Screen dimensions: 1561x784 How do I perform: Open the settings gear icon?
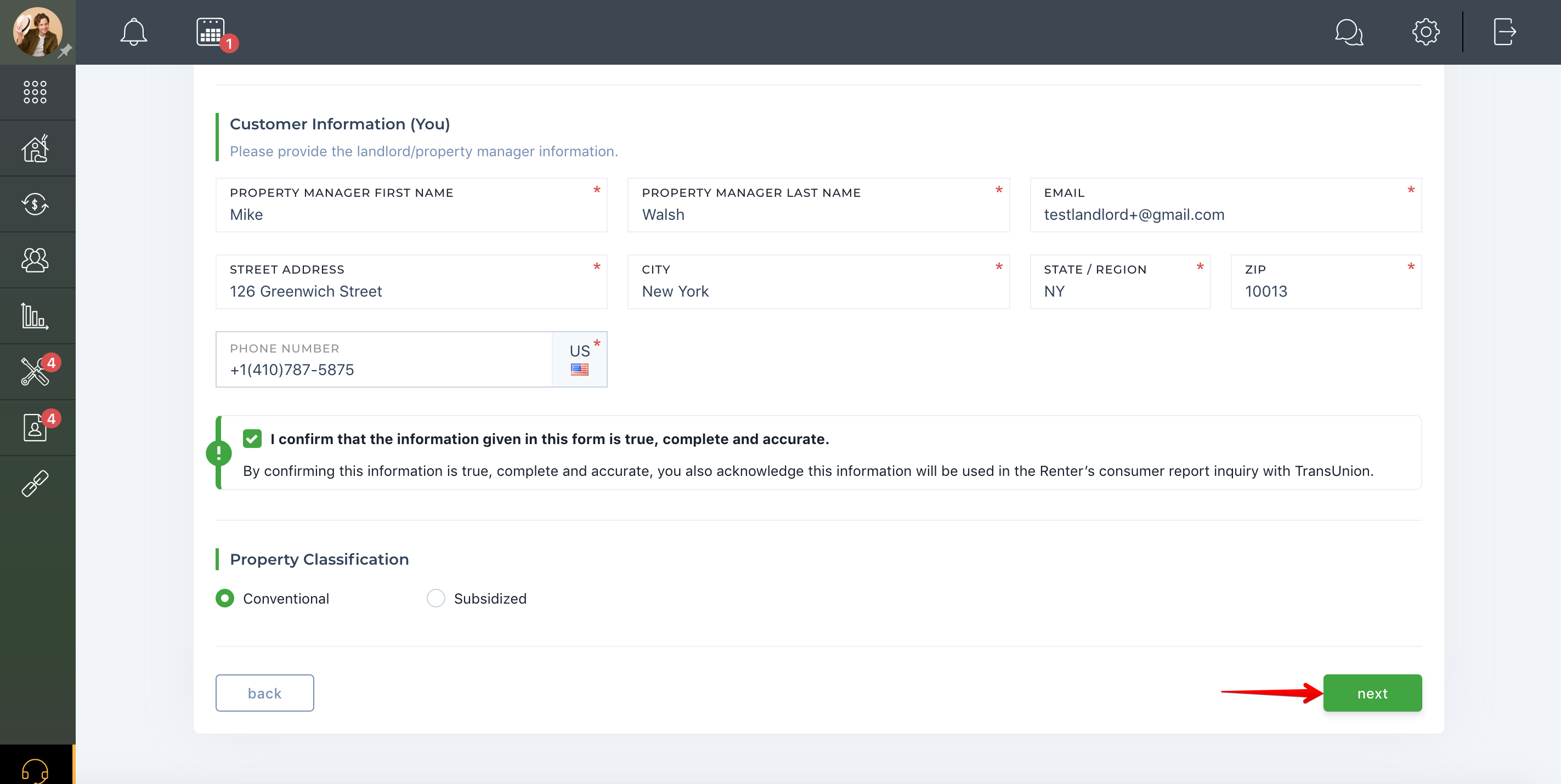1426,32
